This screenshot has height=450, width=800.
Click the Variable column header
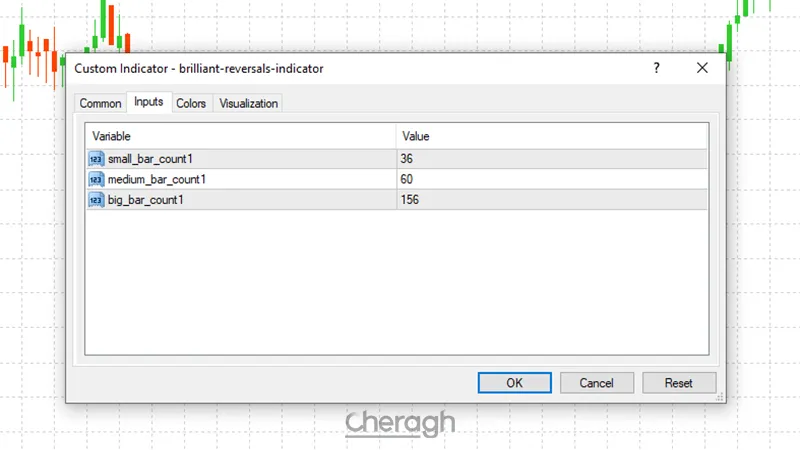pos(112,136)
